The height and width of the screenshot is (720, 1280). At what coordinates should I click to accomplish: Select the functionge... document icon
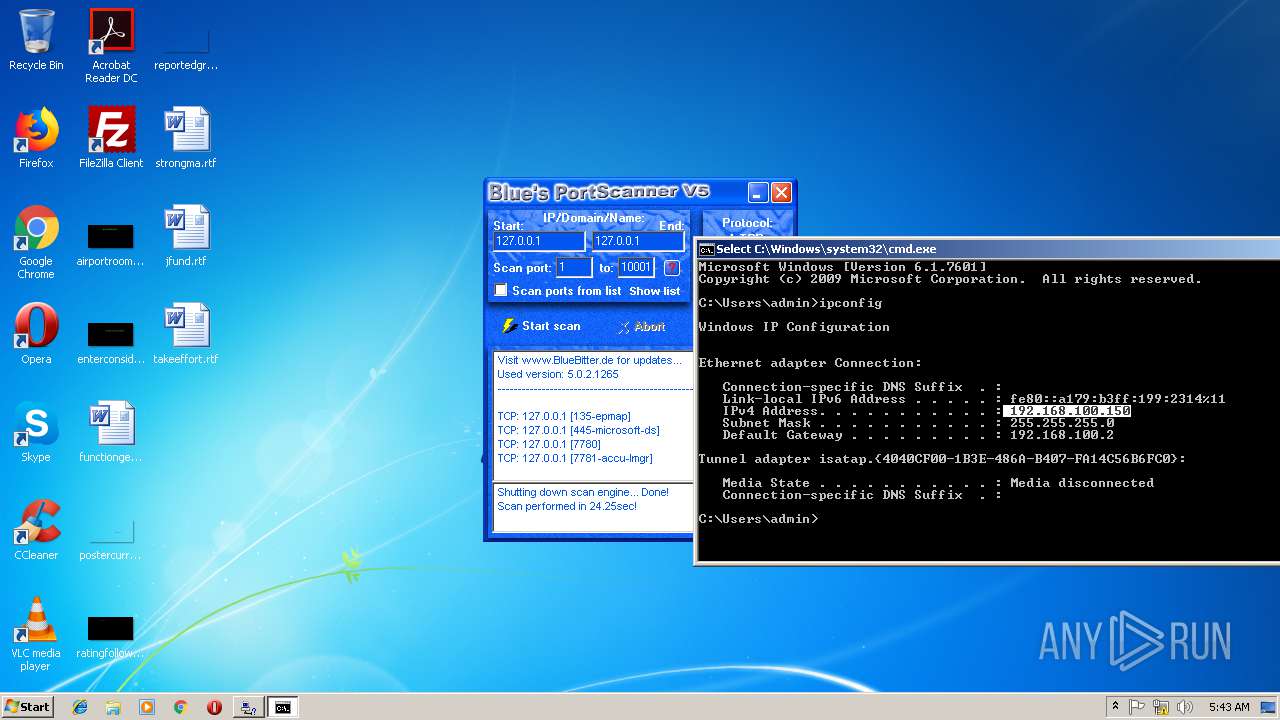click(111, 432)
